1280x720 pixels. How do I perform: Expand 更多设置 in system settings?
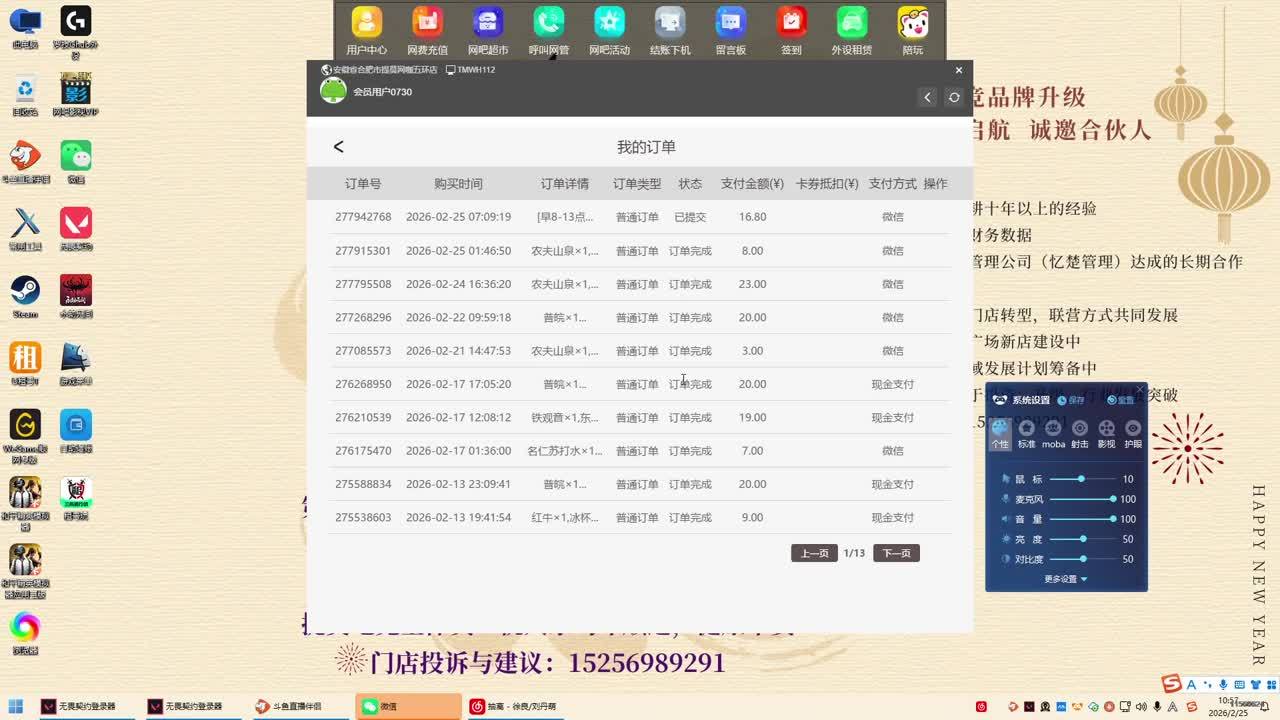[1065, 579]
